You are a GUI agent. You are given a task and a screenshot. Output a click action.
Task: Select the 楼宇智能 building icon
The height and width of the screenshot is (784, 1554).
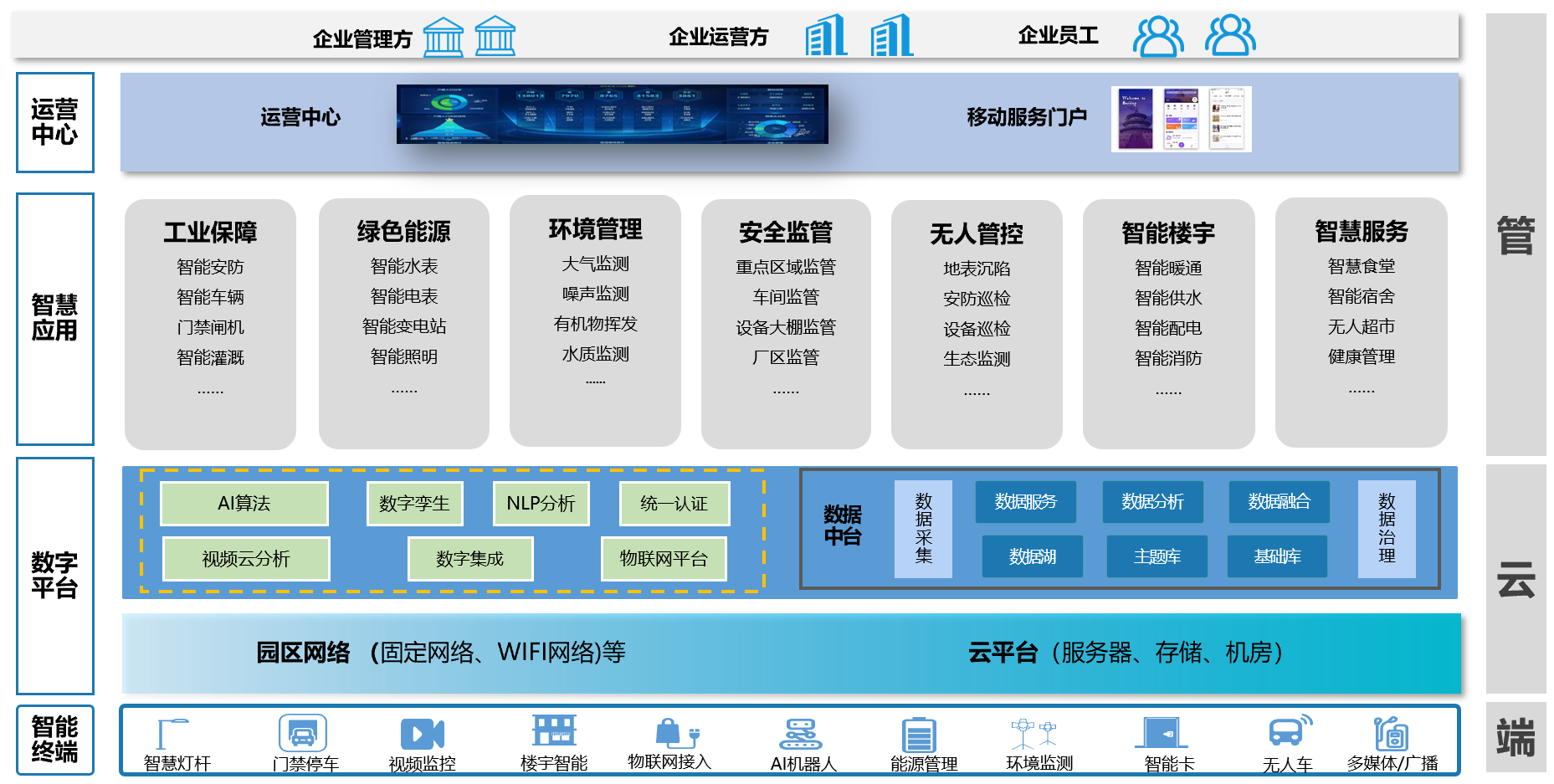pos(554,730)
